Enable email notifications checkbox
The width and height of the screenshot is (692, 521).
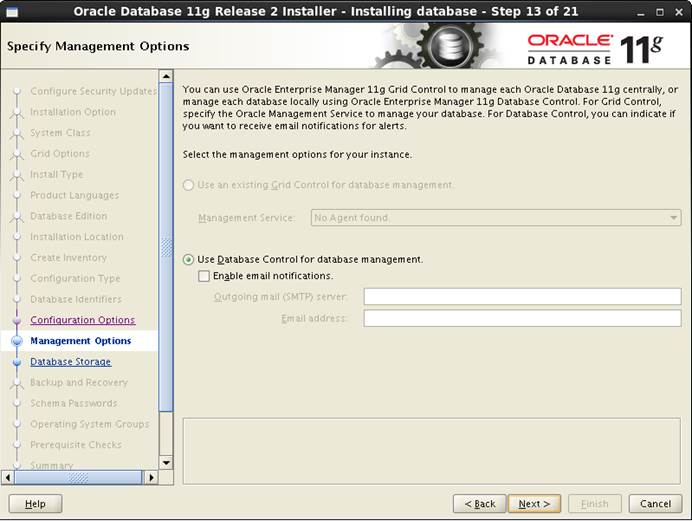point(203,276)
